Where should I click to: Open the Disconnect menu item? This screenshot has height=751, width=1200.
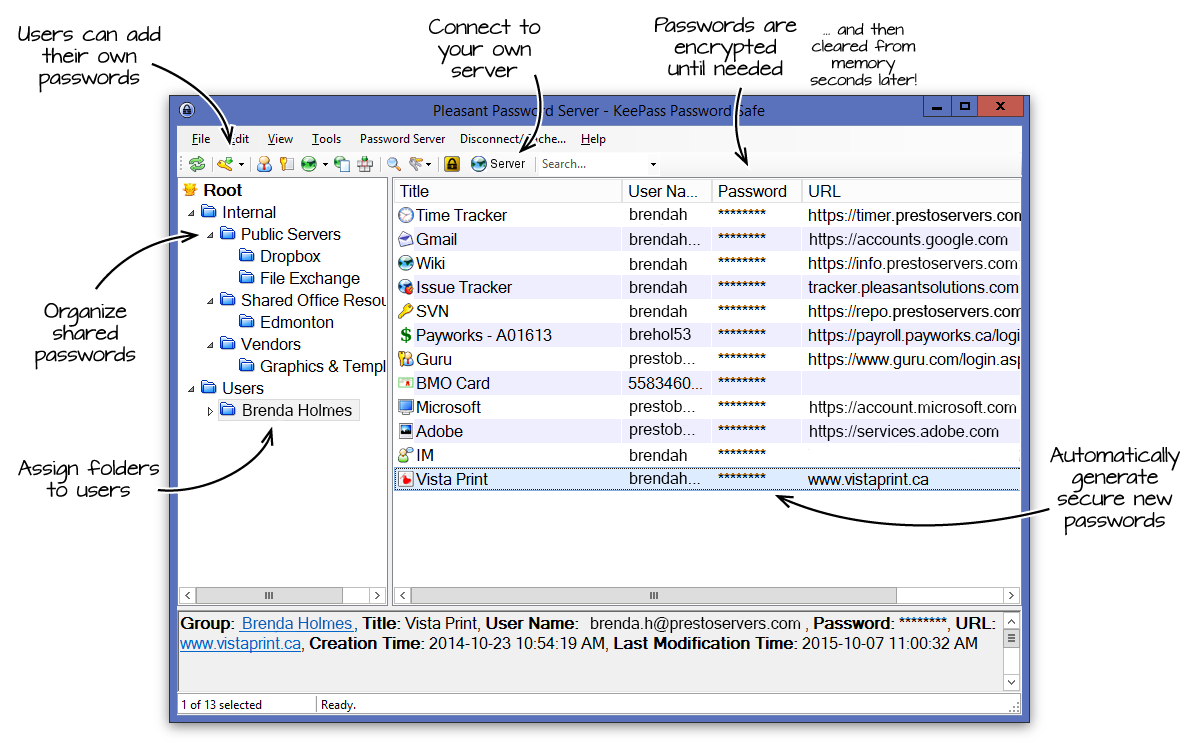pos(513,139)
